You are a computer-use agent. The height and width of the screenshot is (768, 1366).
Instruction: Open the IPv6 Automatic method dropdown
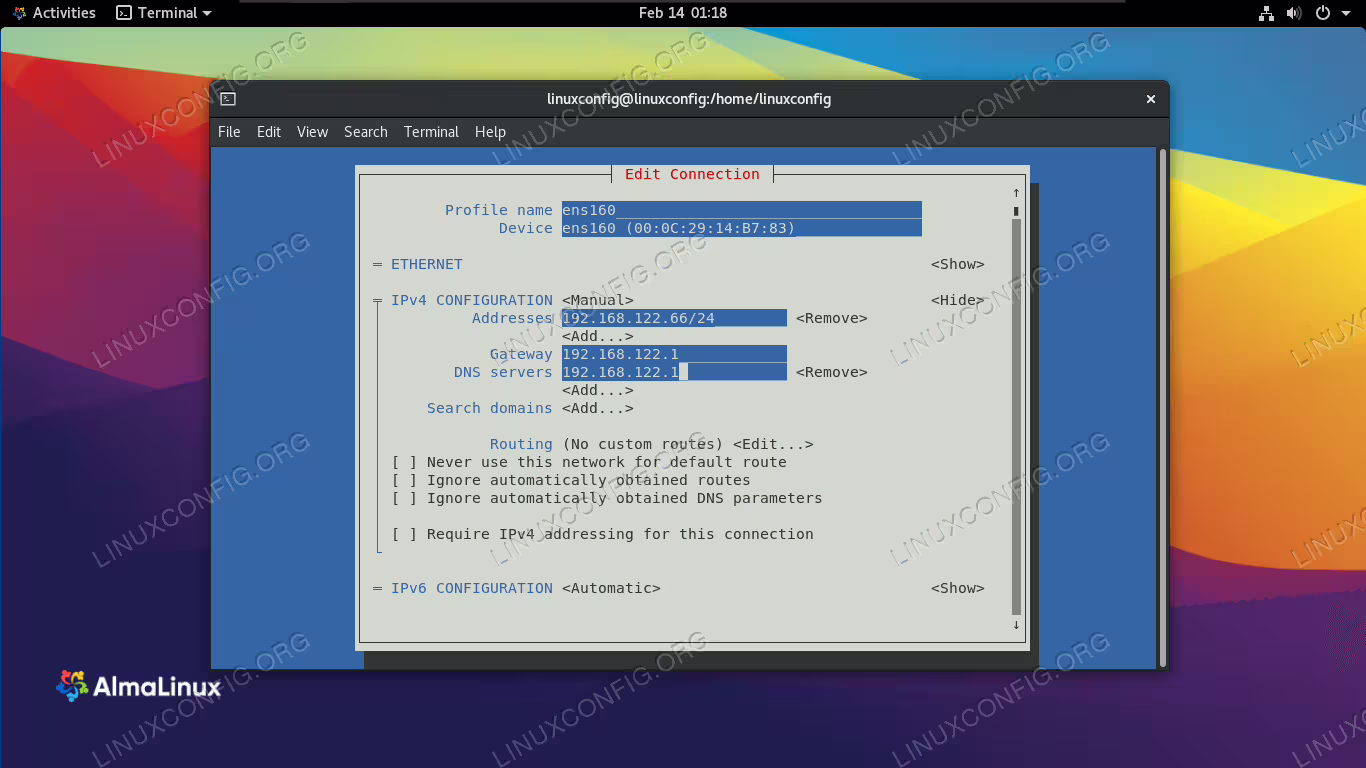611,588
